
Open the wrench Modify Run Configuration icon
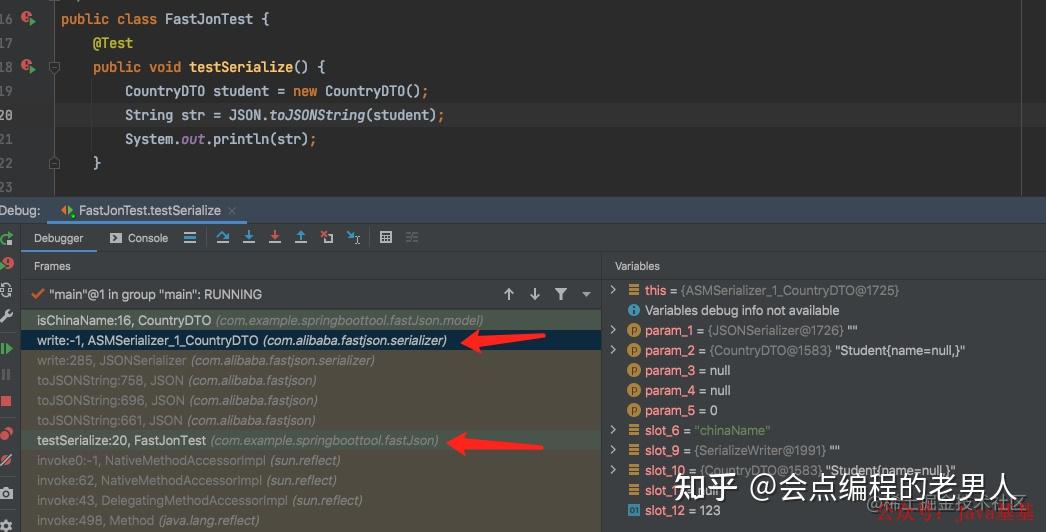pyautogui.click(x=6, y=316)
